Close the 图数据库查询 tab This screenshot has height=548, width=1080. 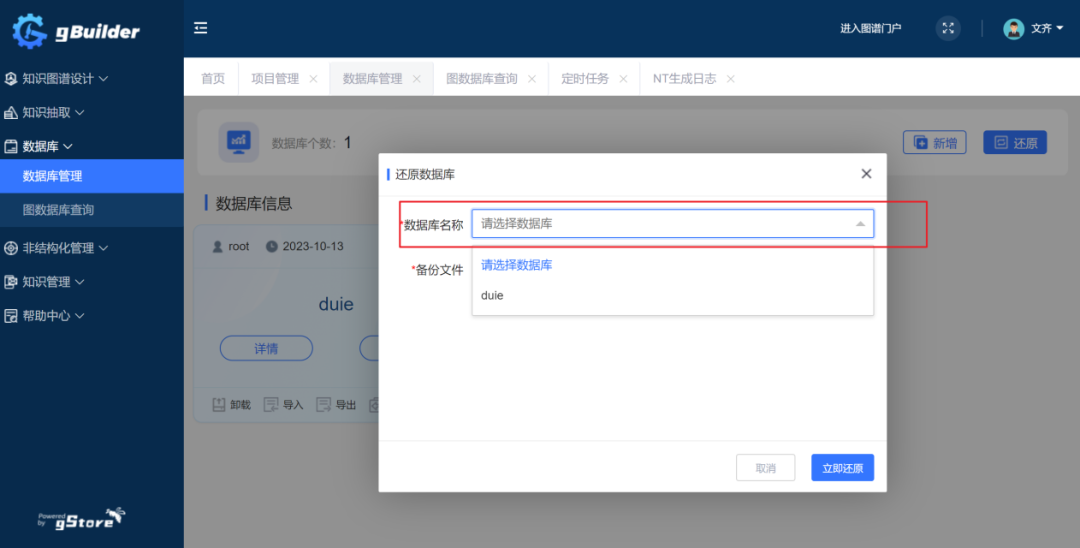pos(532,79)
